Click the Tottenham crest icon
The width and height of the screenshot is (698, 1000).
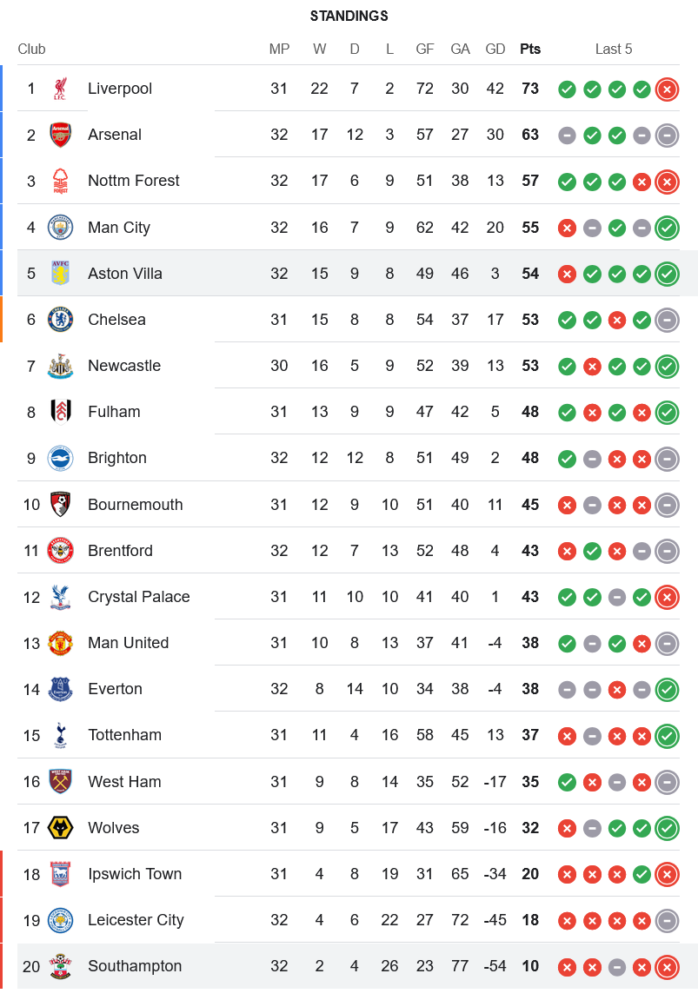click(60, 735)
